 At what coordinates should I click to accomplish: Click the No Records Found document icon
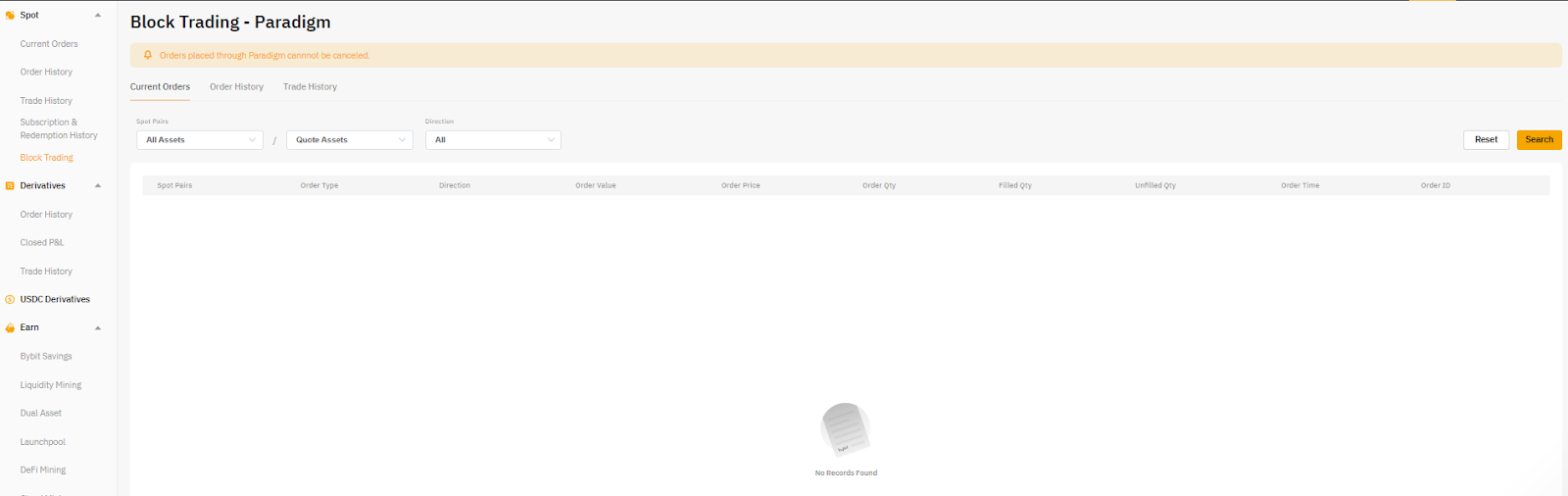845,429
